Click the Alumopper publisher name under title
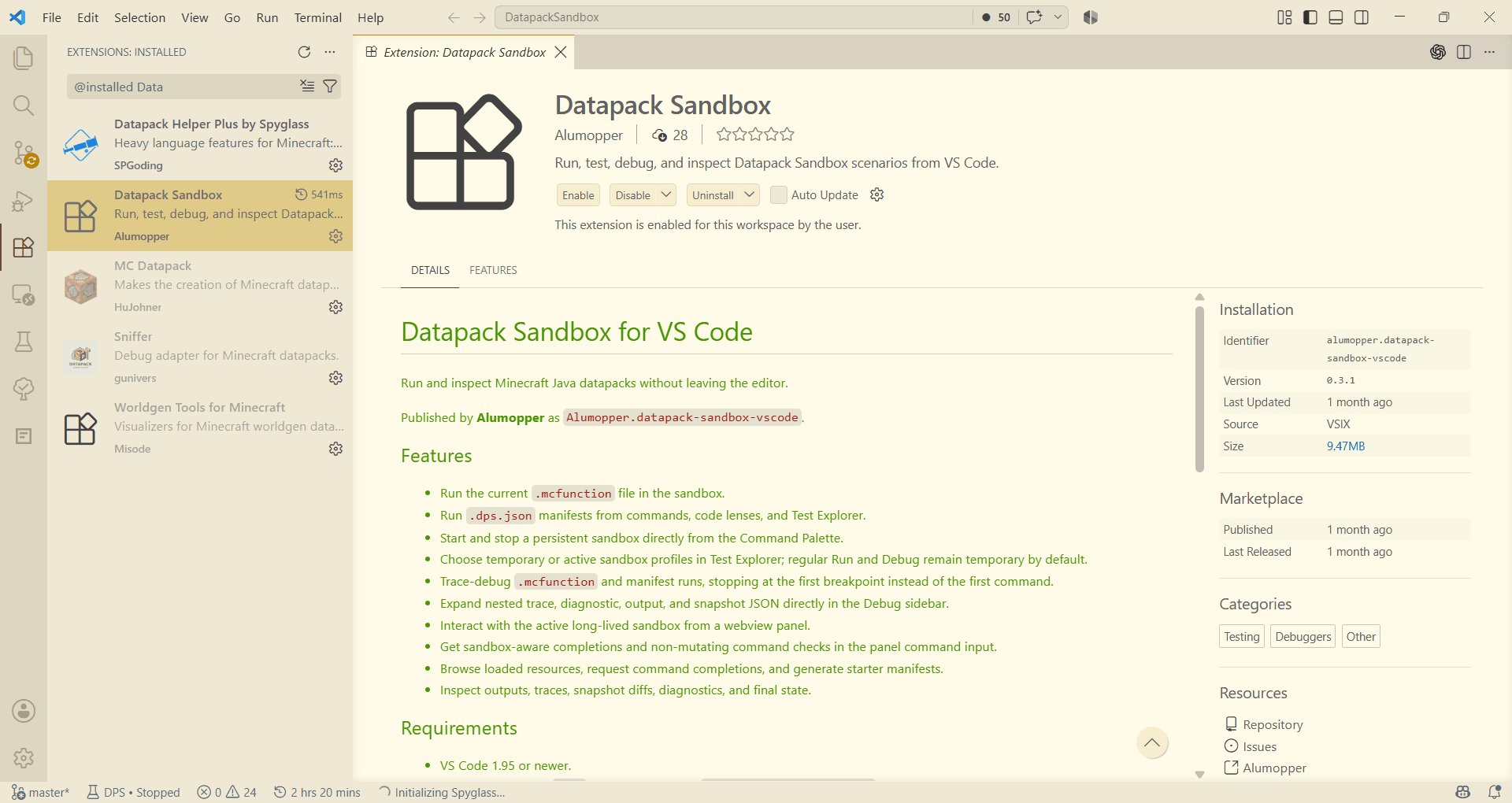Viewport: 1512px width, 803px height. point(588,135)
